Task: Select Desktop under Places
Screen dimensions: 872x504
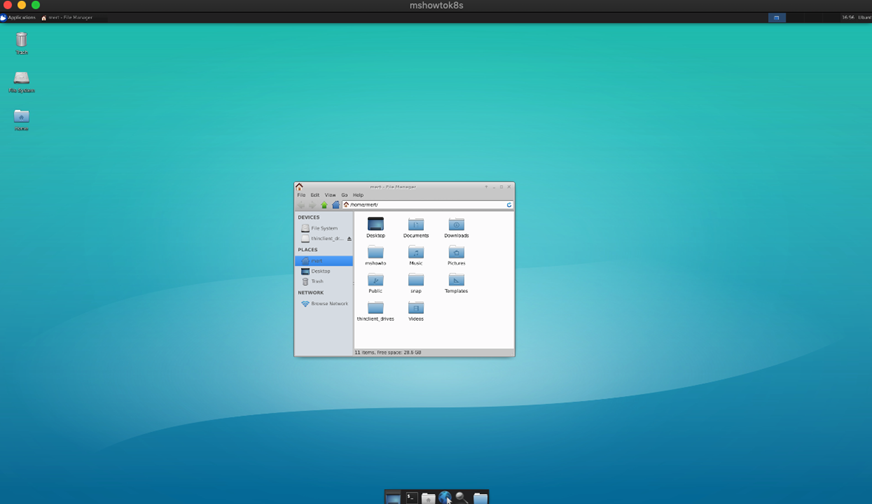Action: 324,271
